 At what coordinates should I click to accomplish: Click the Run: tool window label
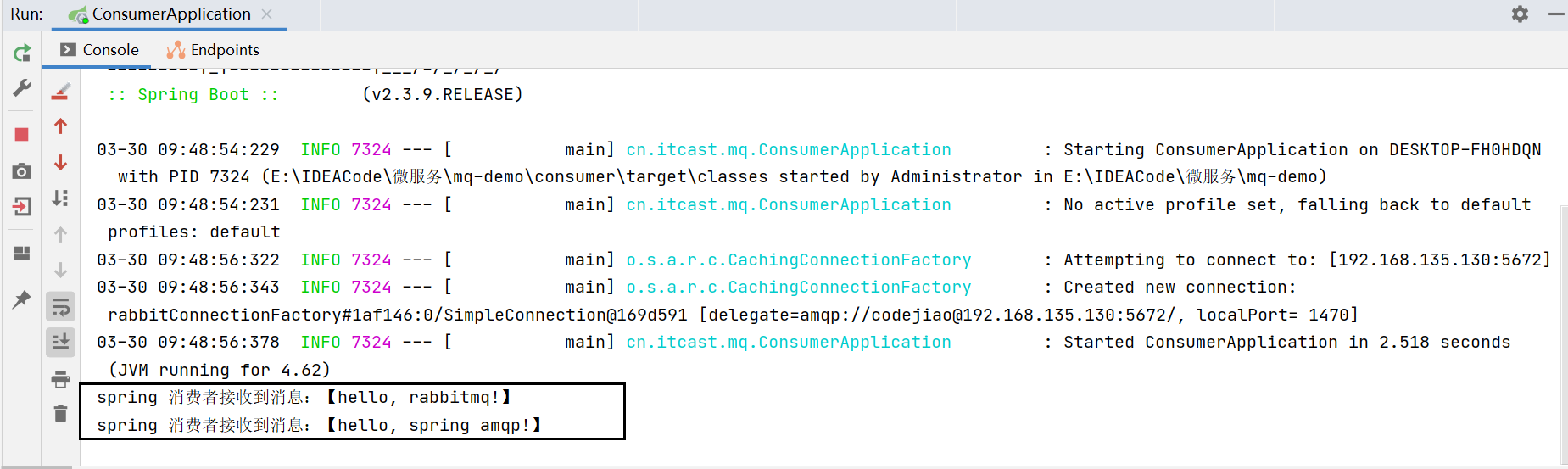coord(26,14)
